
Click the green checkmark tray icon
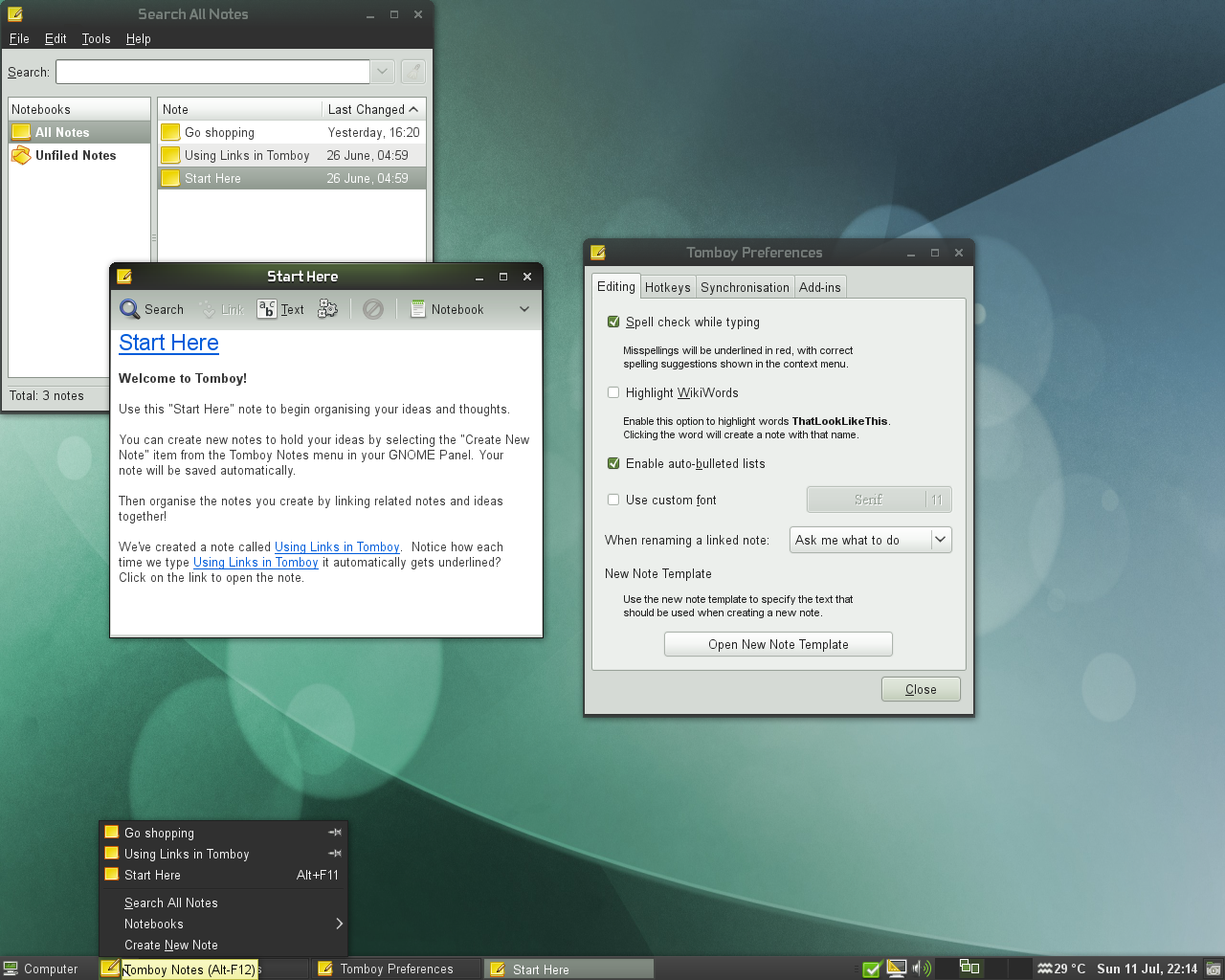pyautogui.click(x=872, y=969)
